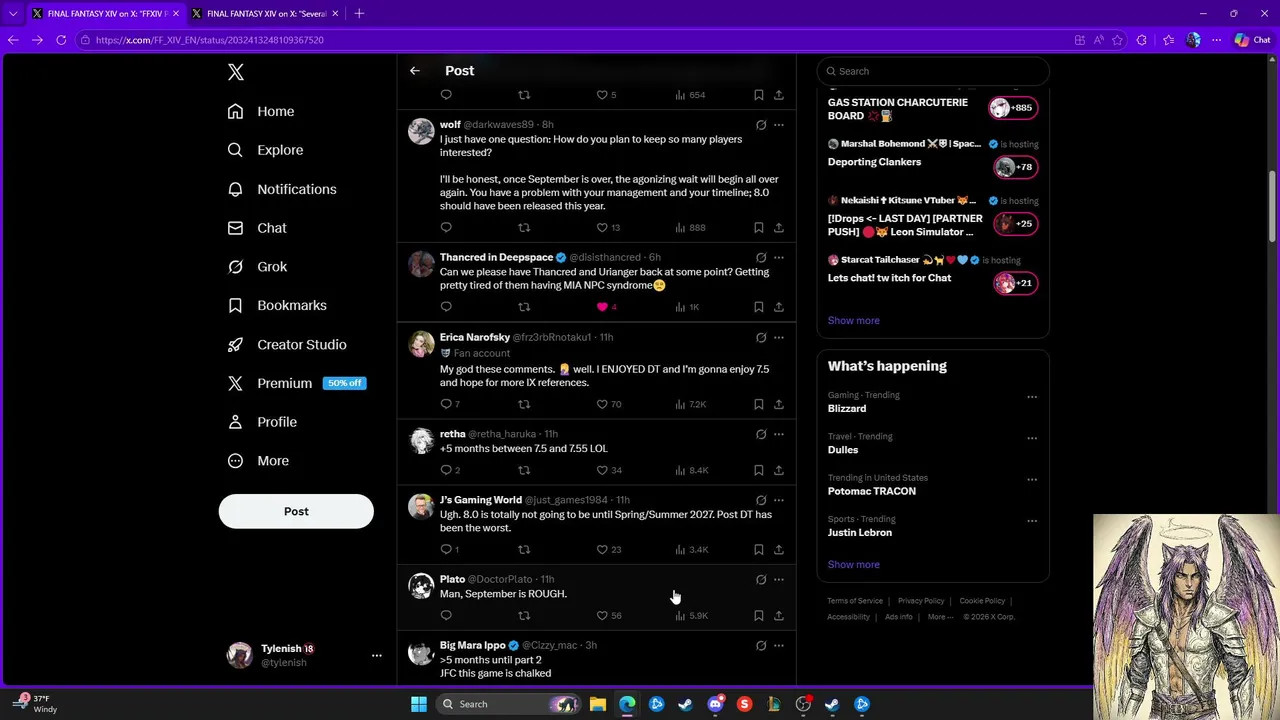Open a new browser tab

pos(359,13)
